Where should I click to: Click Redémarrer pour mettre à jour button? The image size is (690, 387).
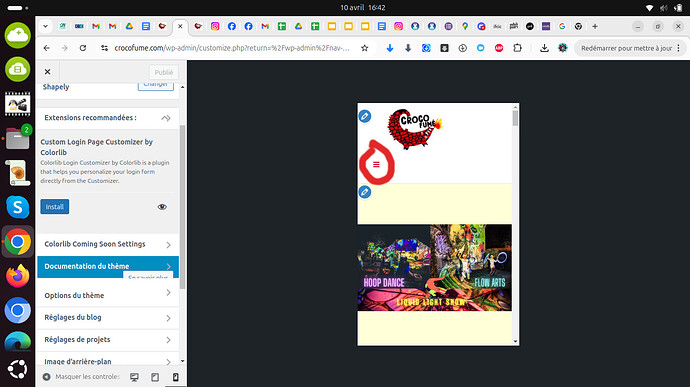(626, 48)
